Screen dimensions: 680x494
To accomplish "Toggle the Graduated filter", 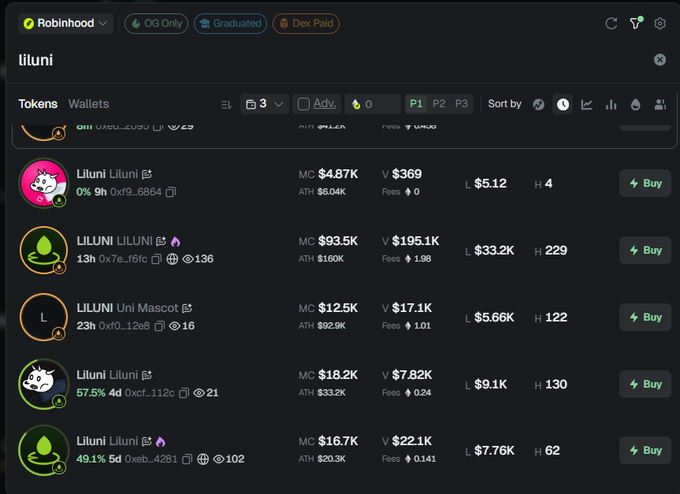I will tap(230, 23).
